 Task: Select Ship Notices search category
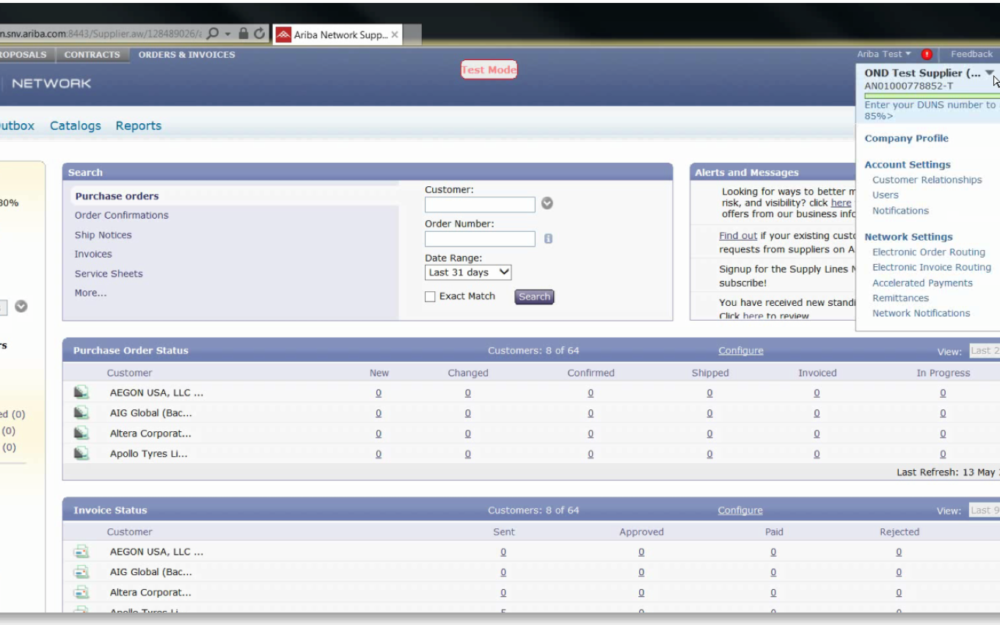(x=103, y=235)
